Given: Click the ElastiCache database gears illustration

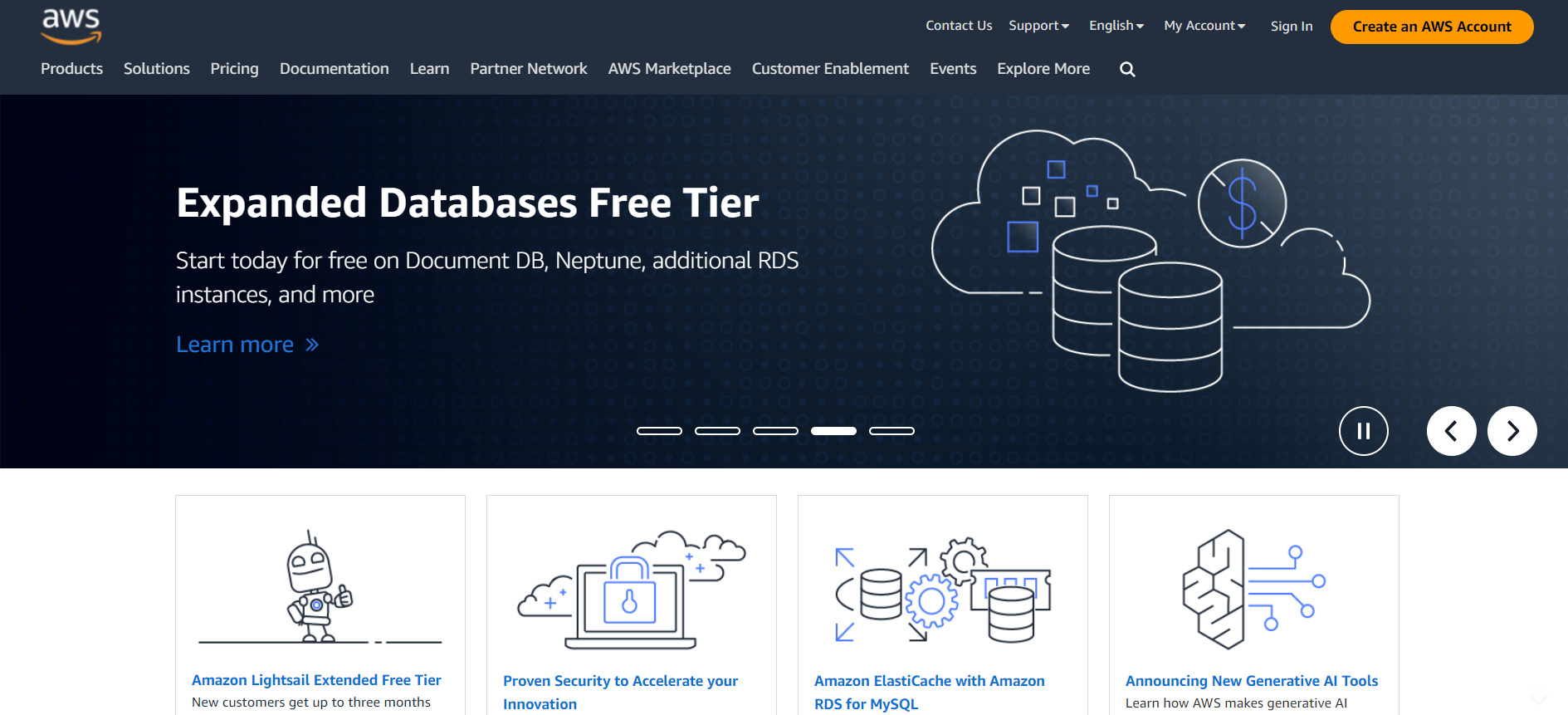Looking at the screenshot, I should (942, 590).
